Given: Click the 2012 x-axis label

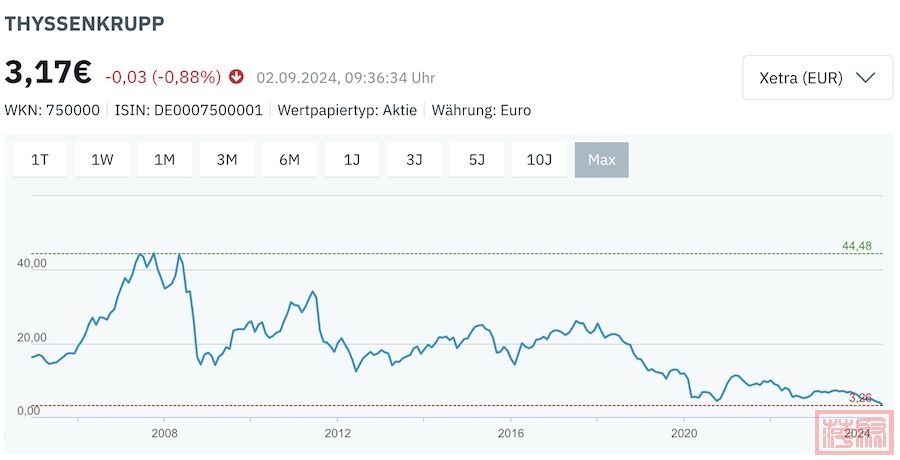Looking at the screenshot, I should tap(338, 433).
